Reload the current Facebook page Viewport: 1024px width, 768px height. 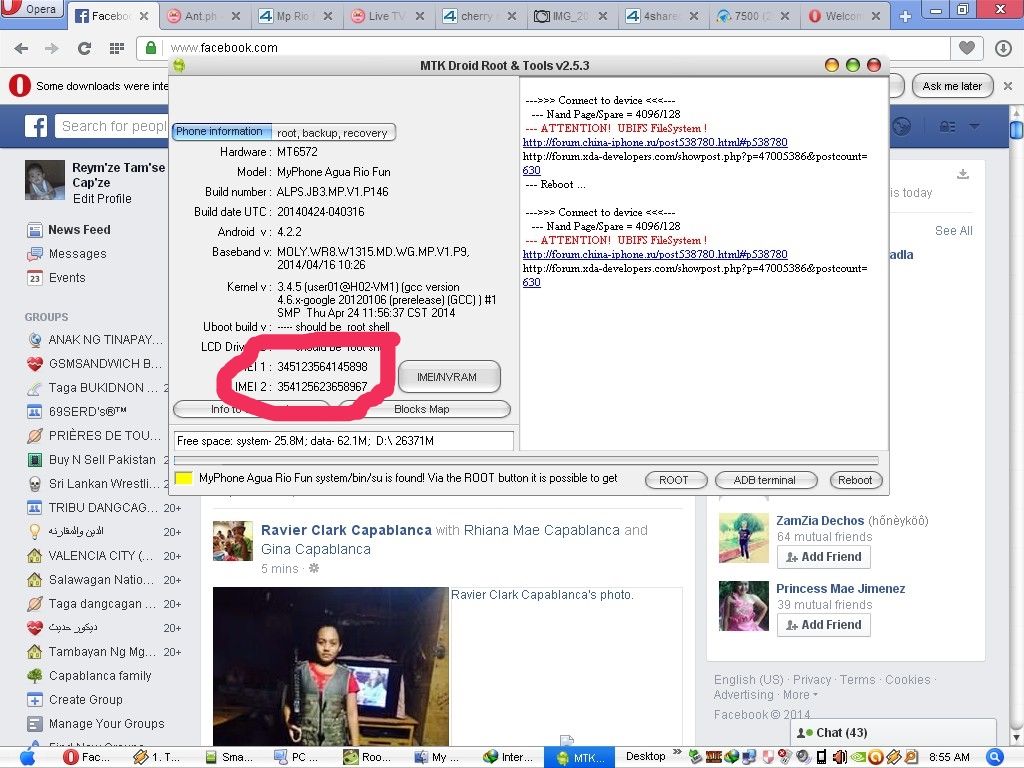click(x=84, y=48)
